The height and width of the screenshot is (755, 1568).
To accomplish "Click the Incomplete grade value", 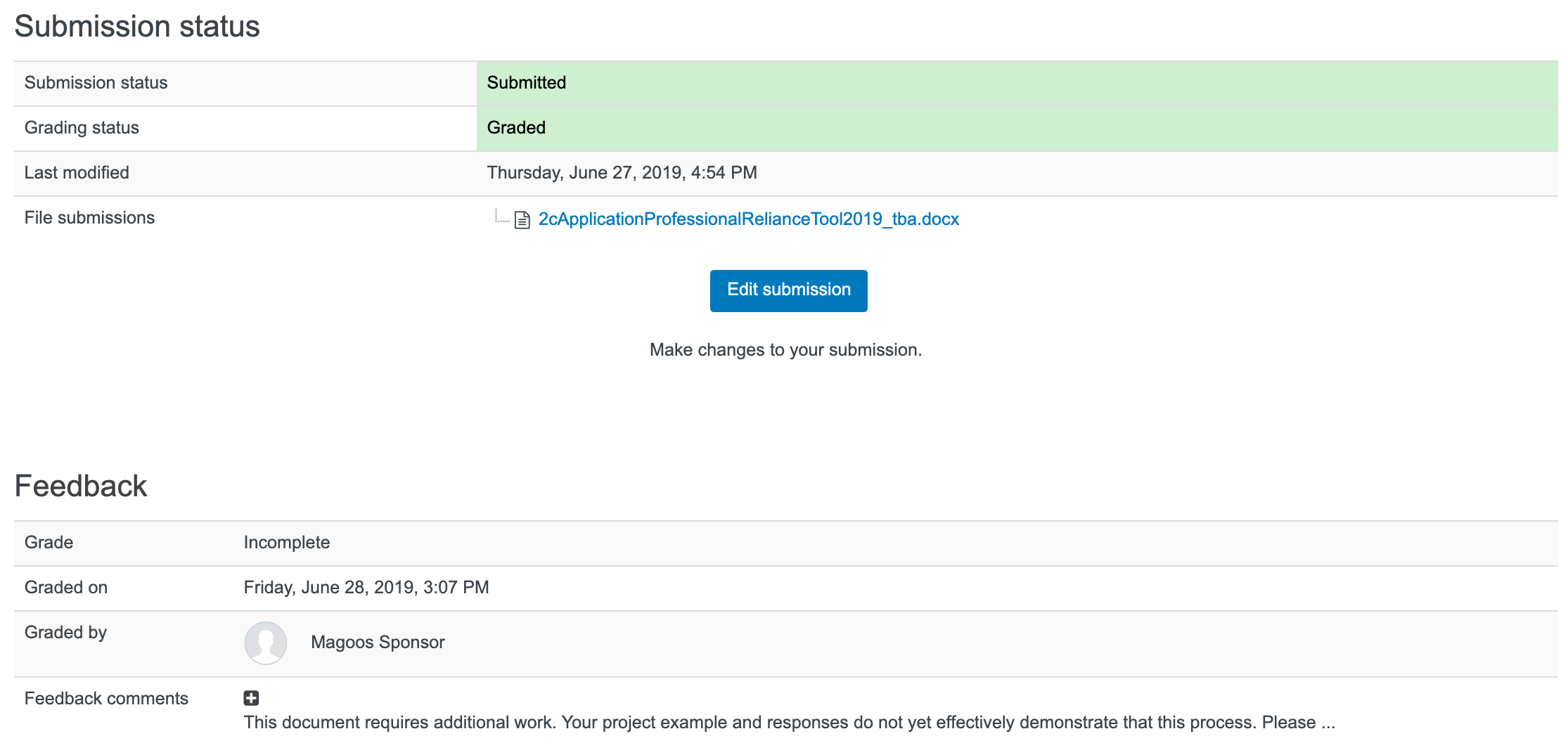I will click(x=287, y=543).
